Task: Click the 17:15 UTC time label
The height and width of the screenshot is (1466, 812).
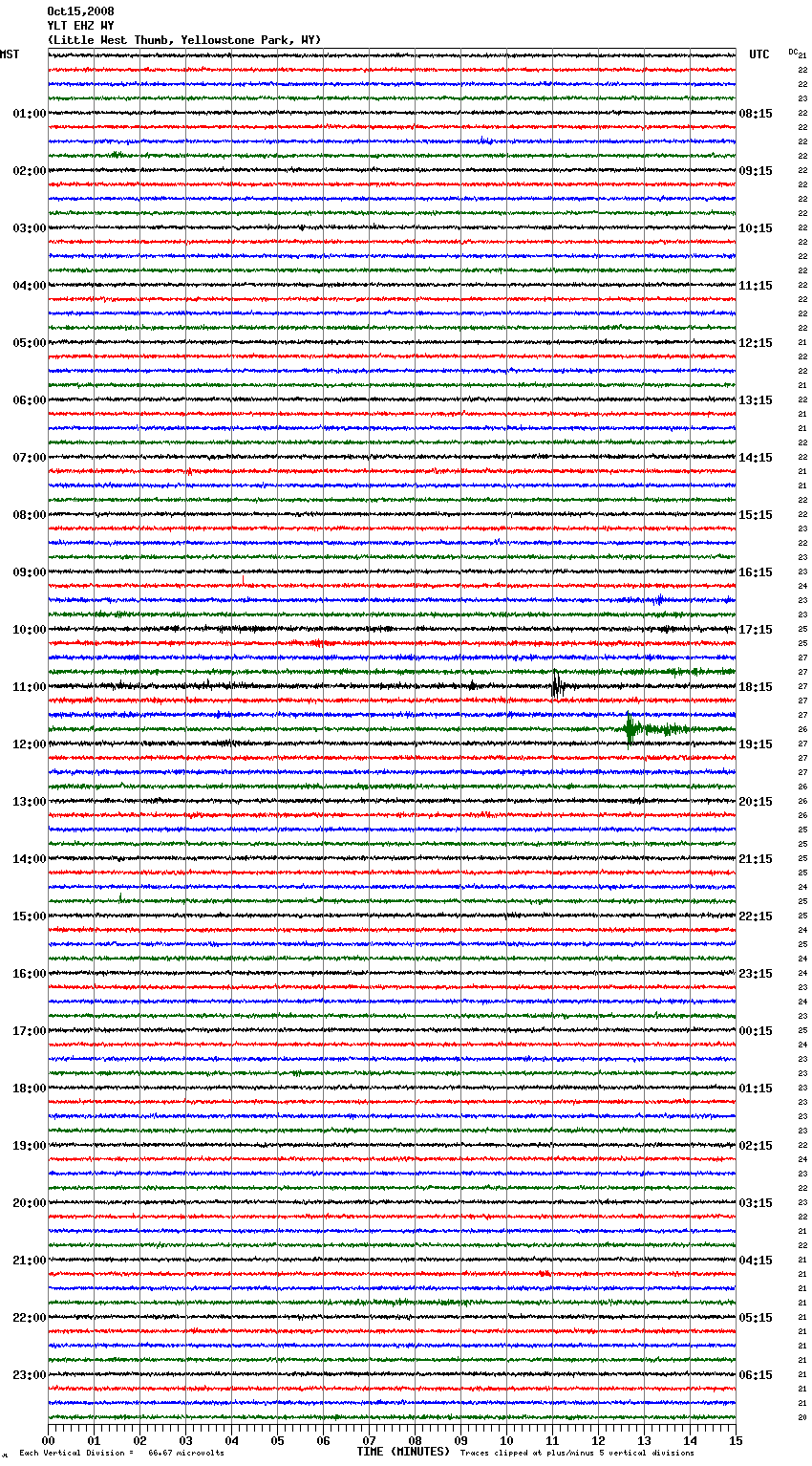Action: click(756, 630)
